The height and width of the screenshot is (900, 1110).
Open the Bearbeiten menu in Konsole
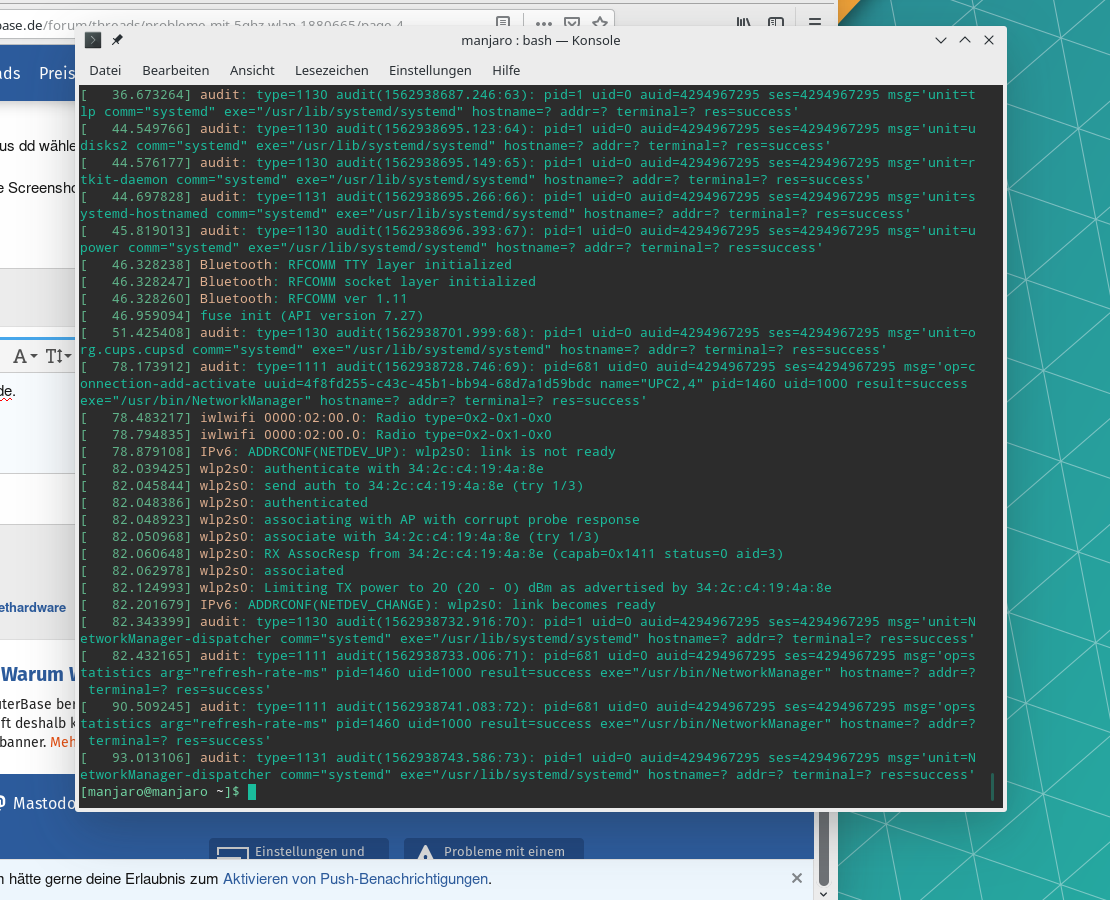click(x=176, y=70)
